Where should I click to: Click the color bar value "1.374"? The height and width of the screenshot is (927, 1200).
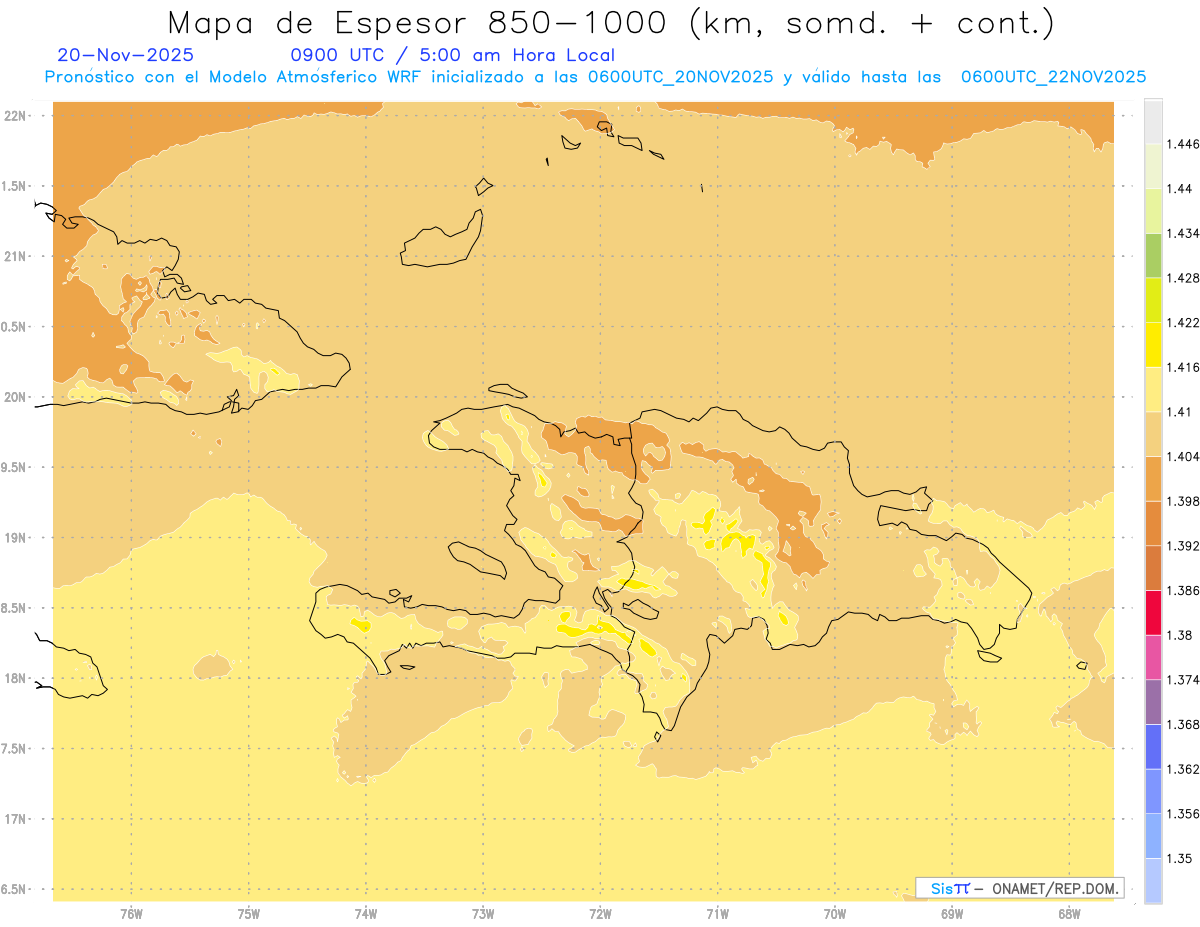click(x=1182, y=680)
